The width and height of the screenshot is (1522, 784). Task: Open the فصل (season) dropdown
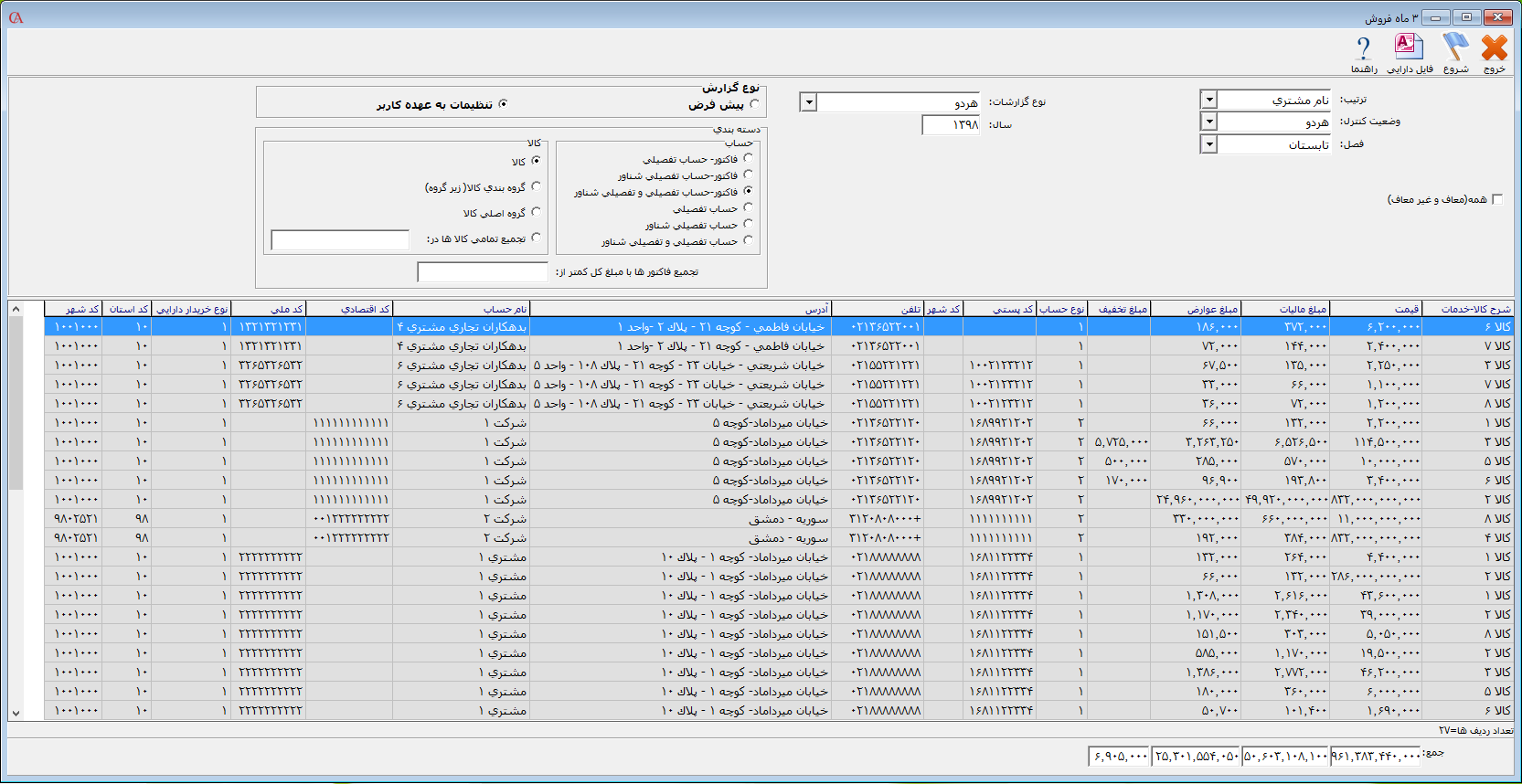(1208, 144)
